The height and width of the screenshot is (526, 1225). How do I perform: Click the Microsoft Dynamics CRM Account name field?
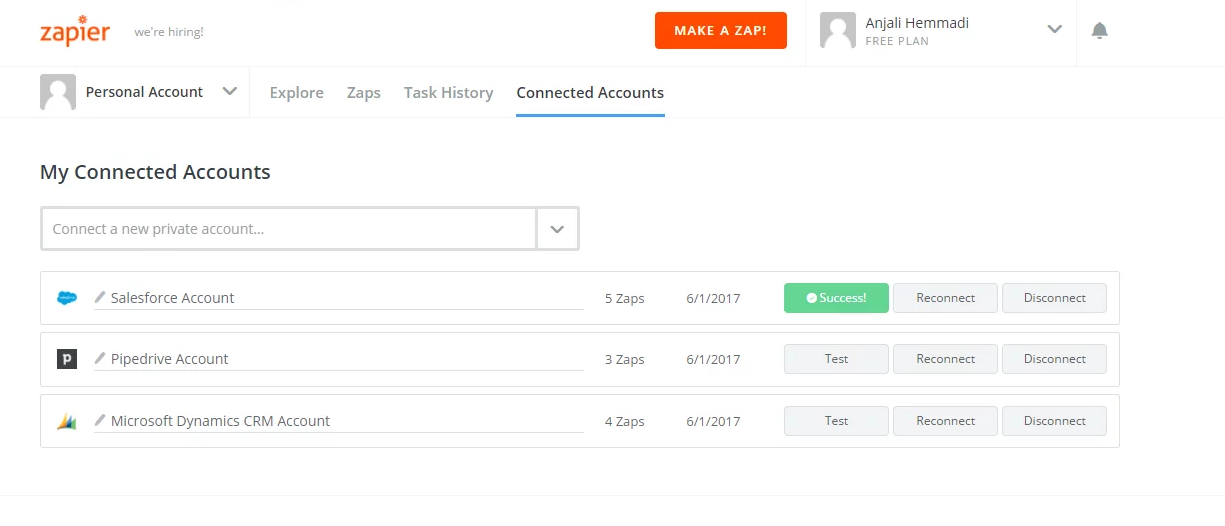(339, 421)
